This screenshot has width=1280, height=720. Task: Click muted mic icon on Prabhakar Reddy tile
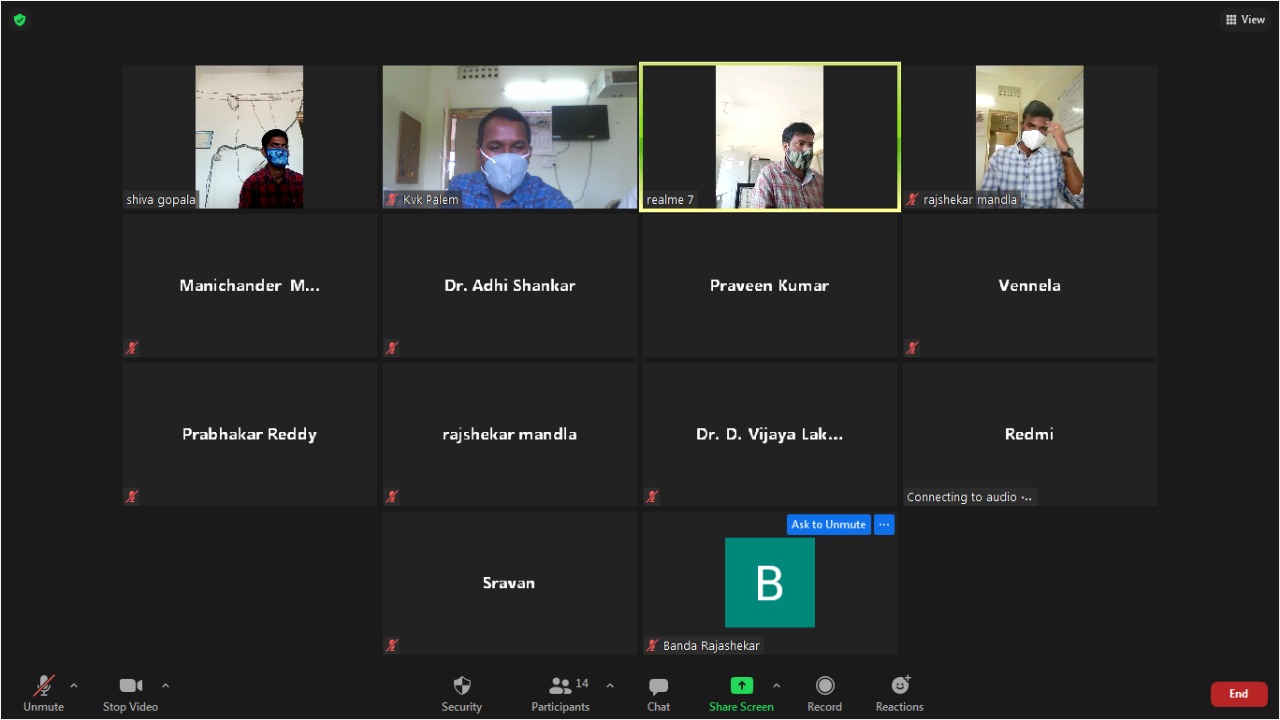pos(132,496)
